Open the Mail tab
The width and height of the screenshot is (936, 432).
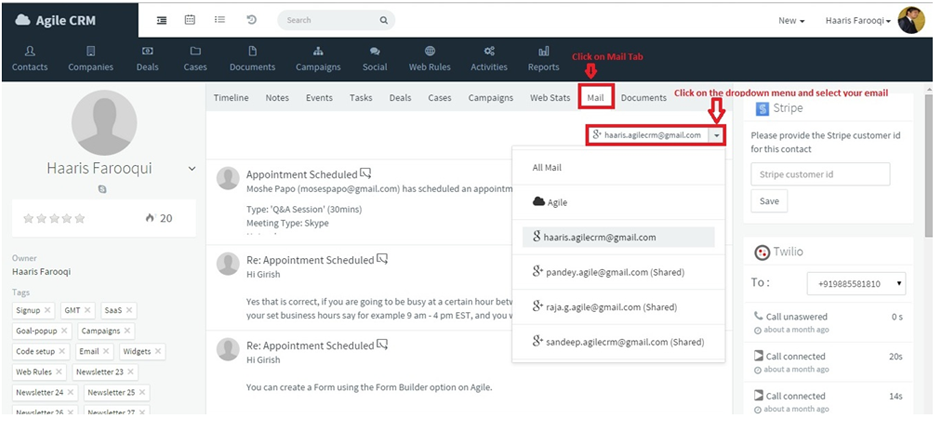coord(595,97)
